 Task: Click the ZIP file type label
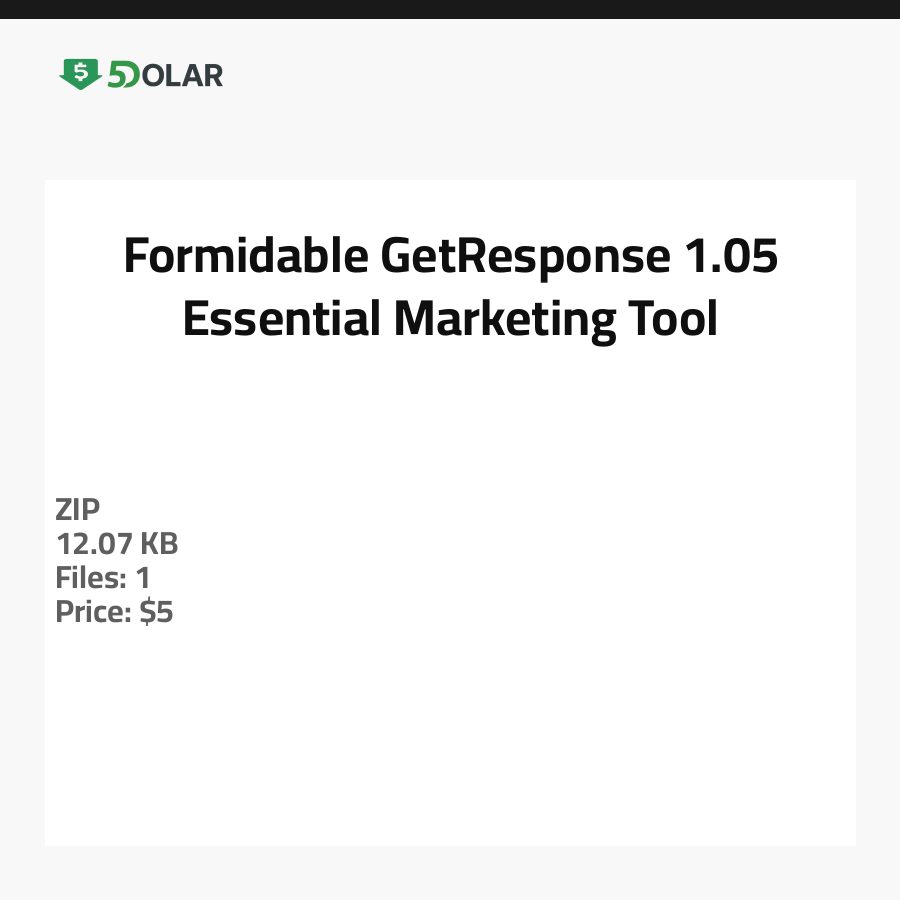pyautogui.click(x=78, y=510)
